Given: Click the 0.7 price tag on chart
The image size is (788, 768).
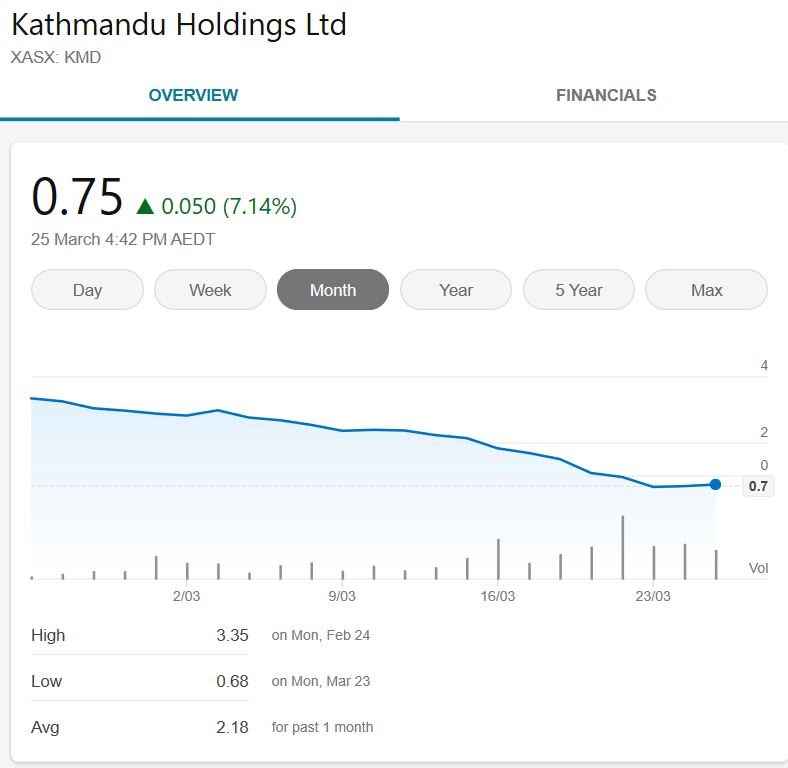Looking at the screenshot, I should coord(758,487).
